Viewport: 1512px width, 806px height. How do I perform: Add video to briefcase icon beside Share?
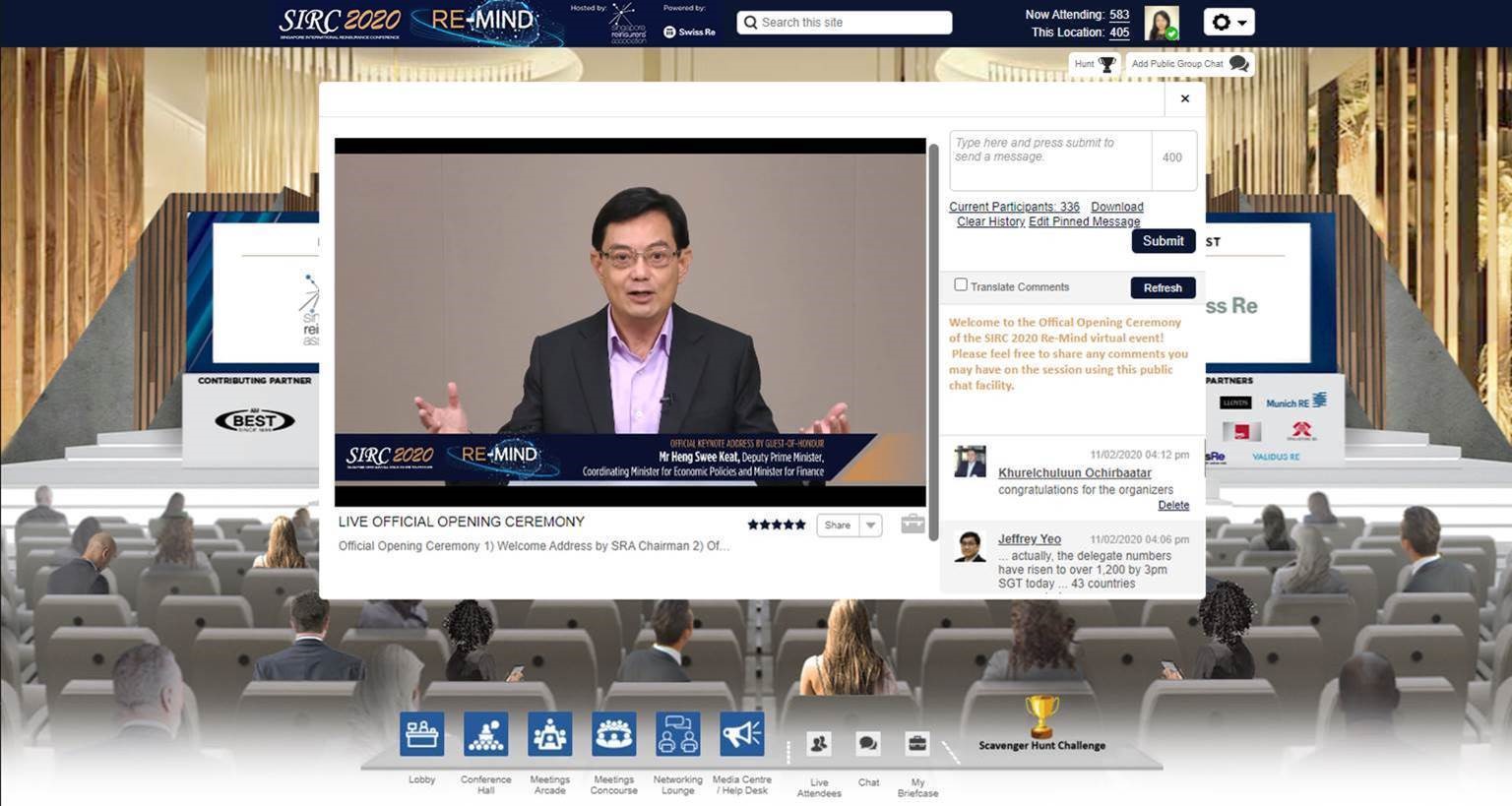[x=913, y=525]
